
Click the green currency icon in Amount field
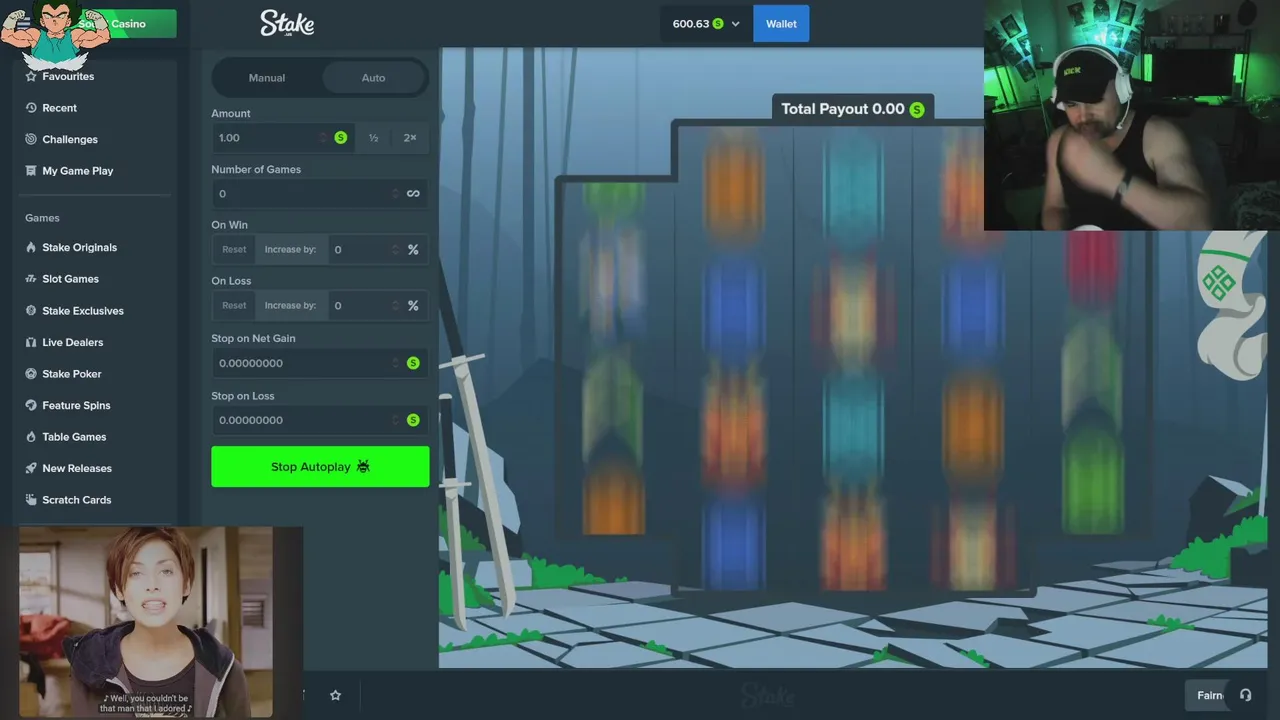click(x=341, y=138)
